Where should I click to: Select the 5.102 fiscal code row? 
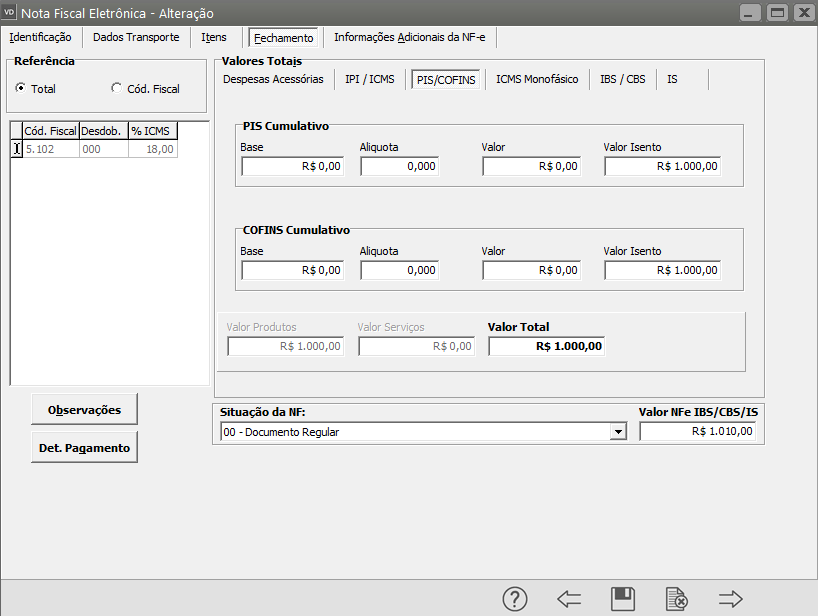50,149
